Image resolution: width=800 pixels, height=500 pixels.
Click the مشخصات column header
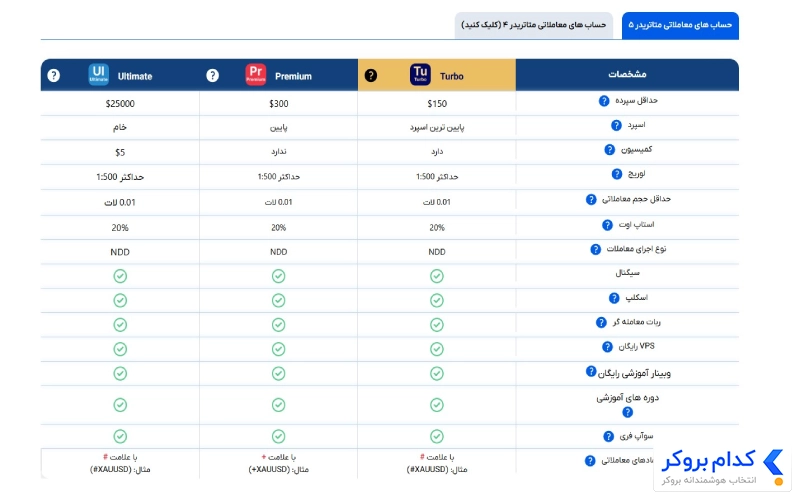[627, 74]
